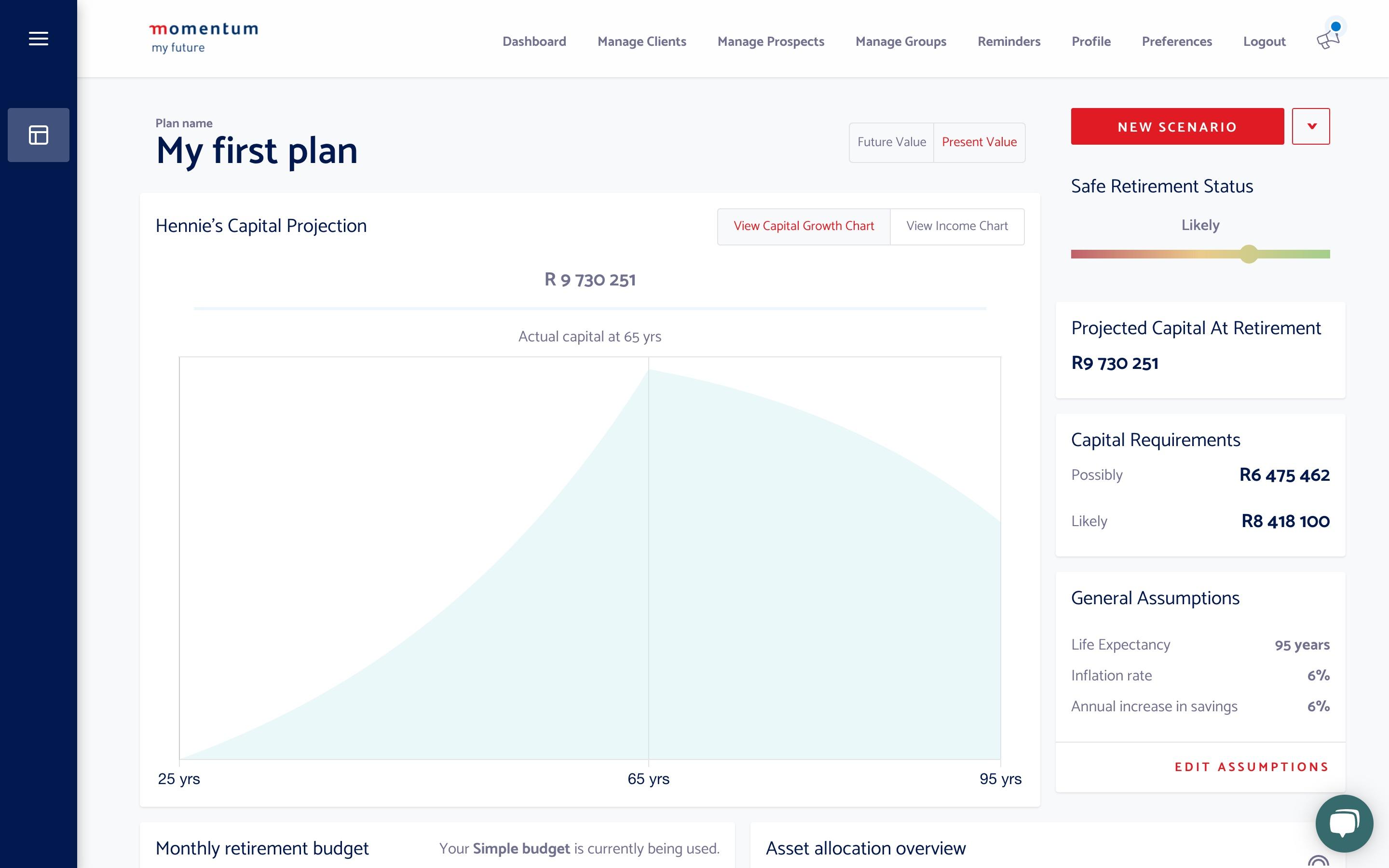Go to Dashboard
The width and height of the screenshot is (1389, 868).
point(534,41)
